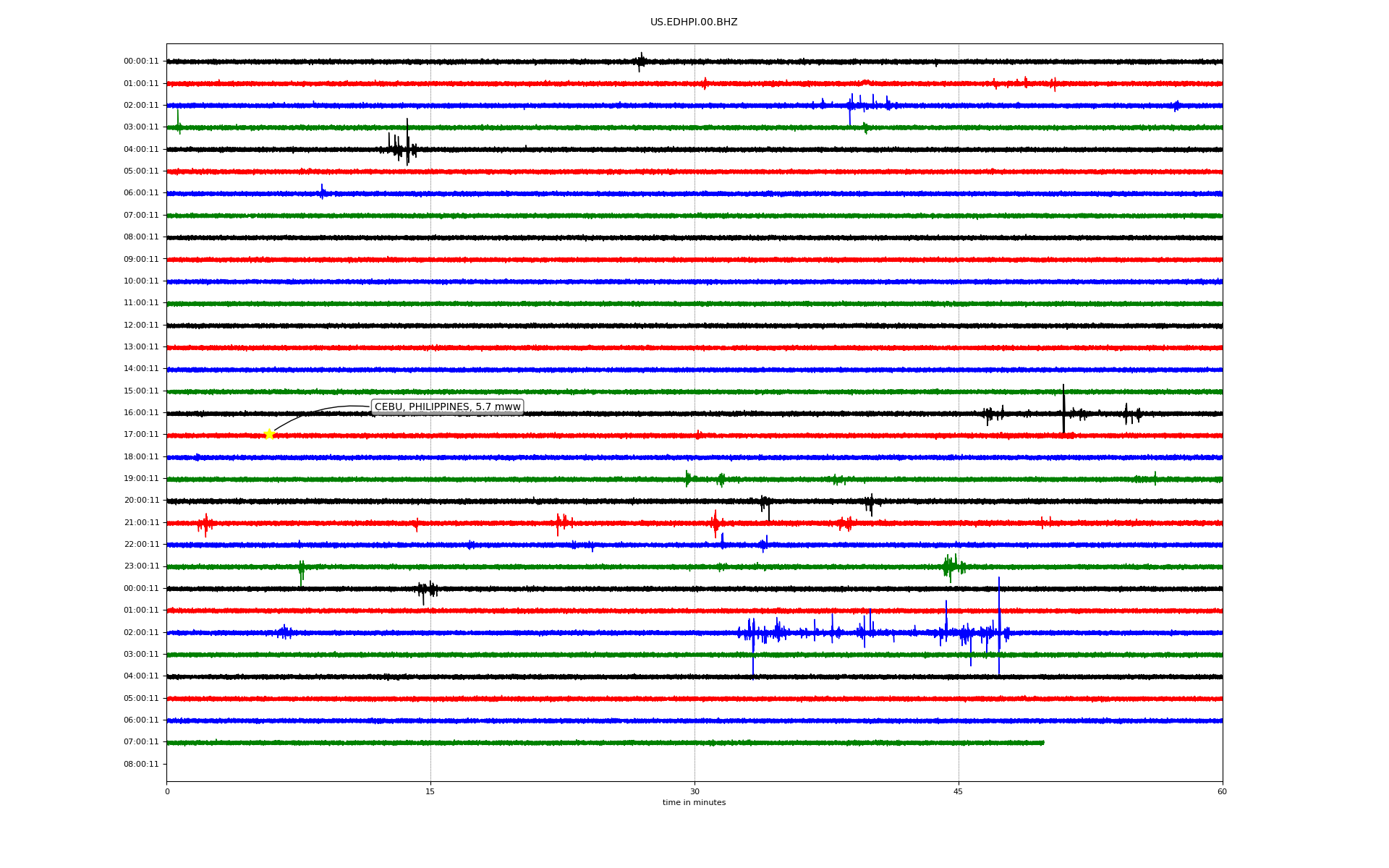
Task: Click the end of the final green 07:00:11 trace
Action: click(x=1042, y=743)
